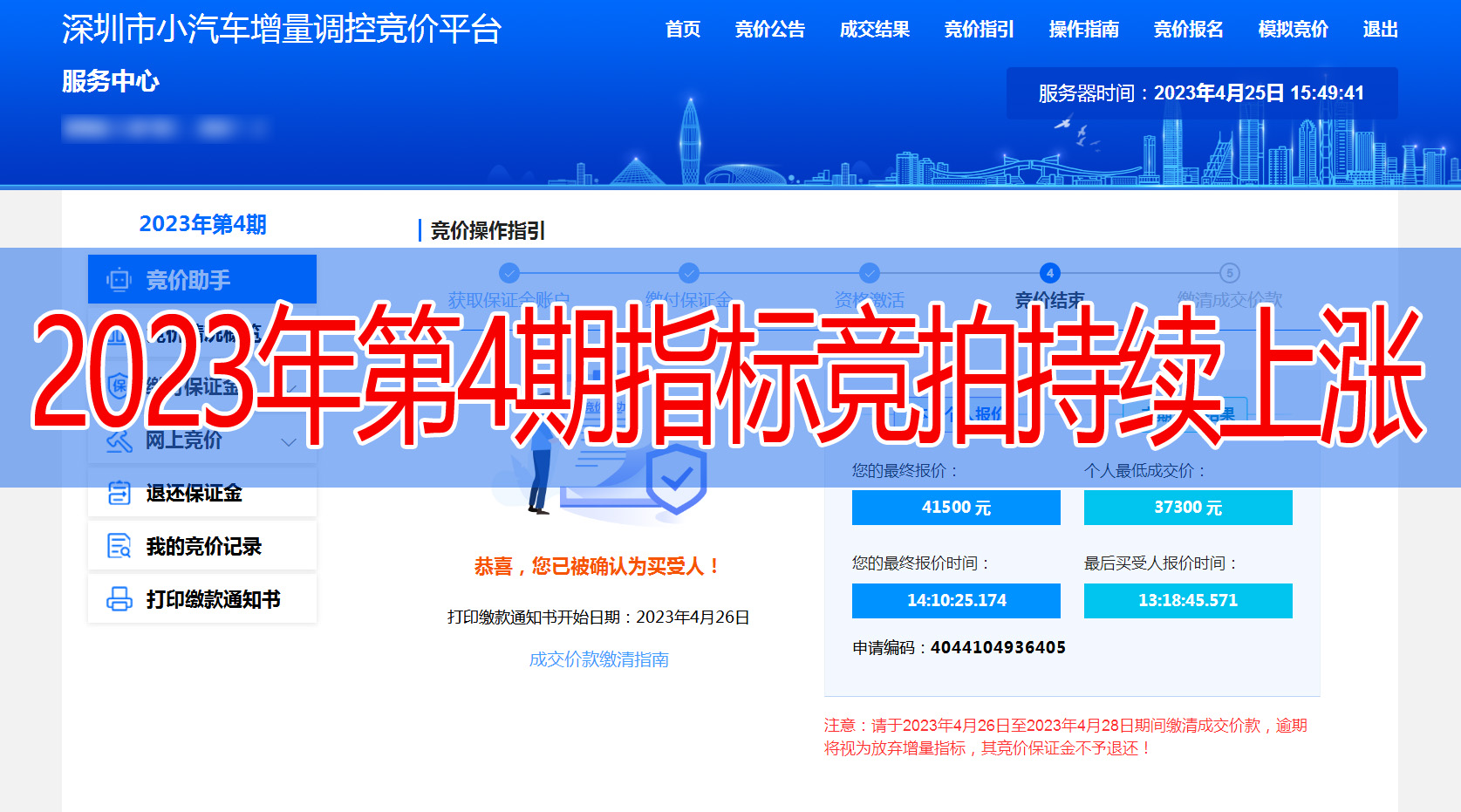
Task: Click the 我的竞价记录 document search icon
Action: click(x=119, y=546)
